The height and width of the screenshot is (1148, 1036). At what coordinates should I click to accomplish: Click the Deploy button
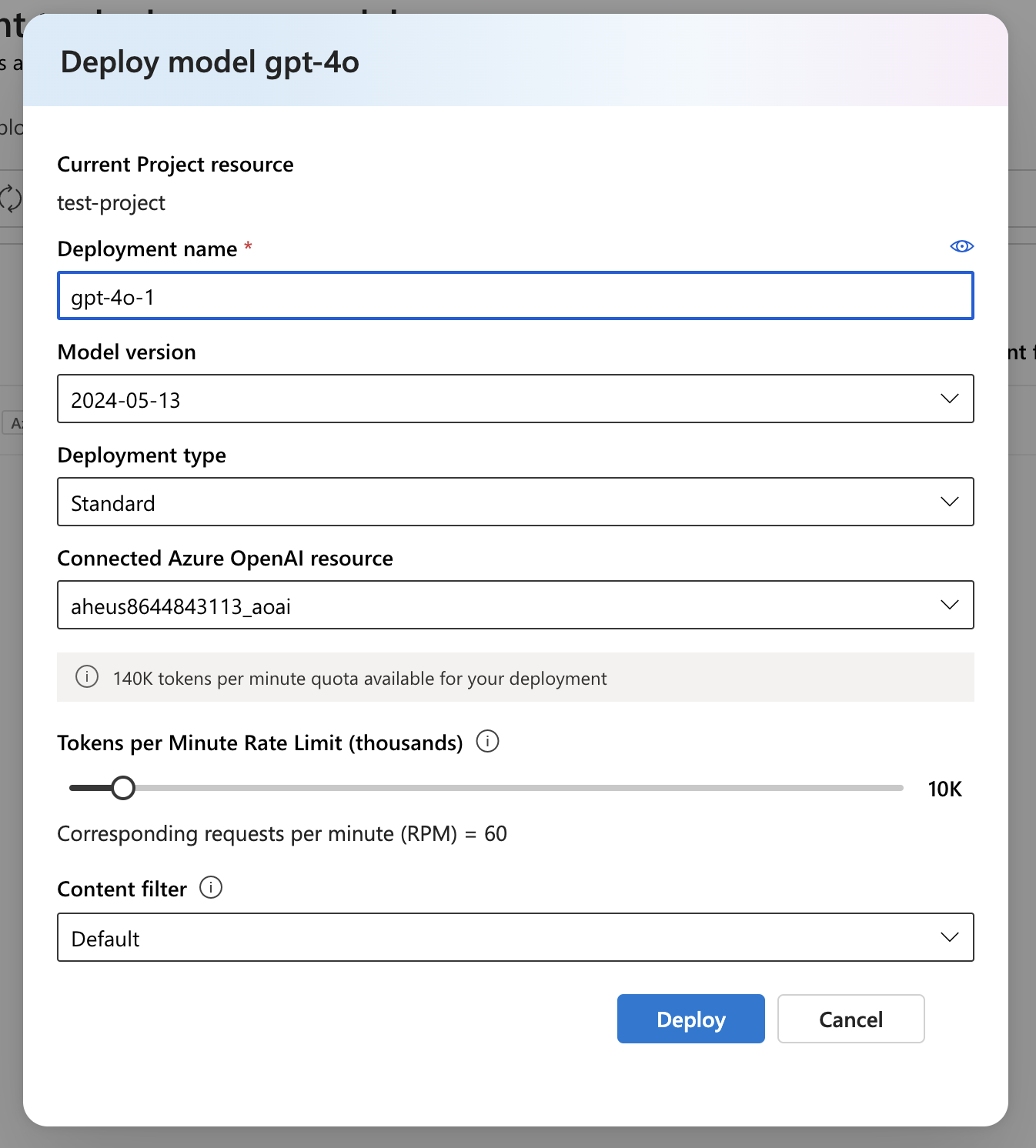pyautogui.click(x=691, y=1019)
